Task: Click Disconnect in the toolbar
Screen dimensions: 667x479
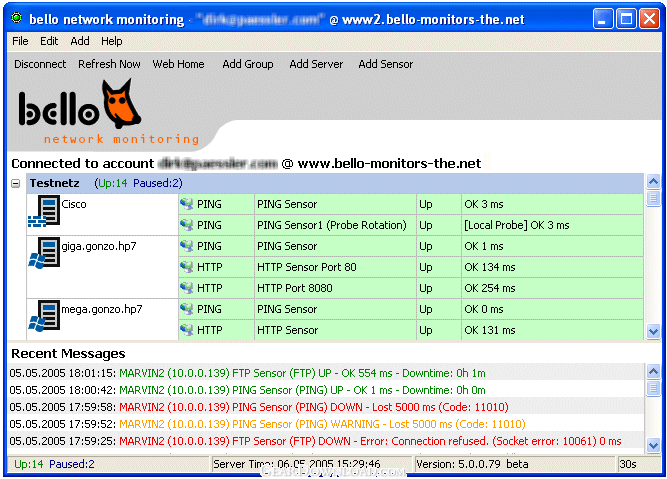Action: [40, 64]
